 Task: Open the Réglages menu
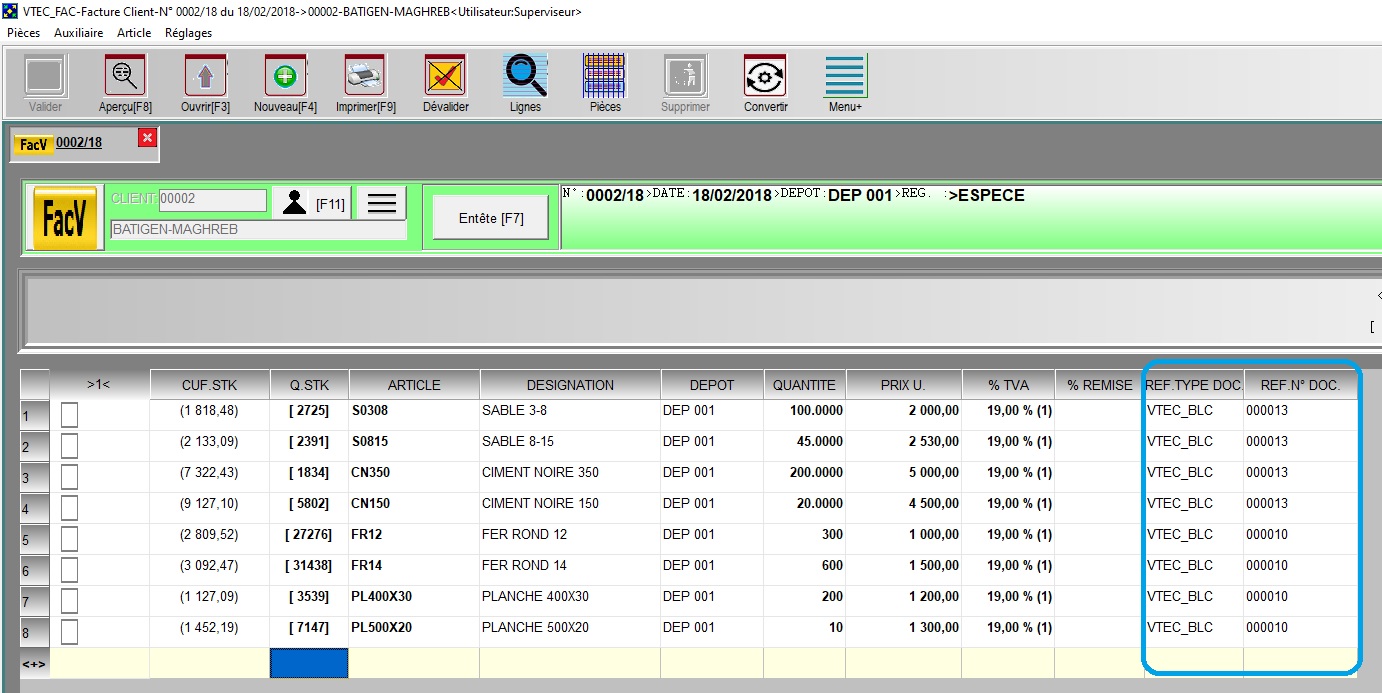pyautogui.click(x=189, y=33)
